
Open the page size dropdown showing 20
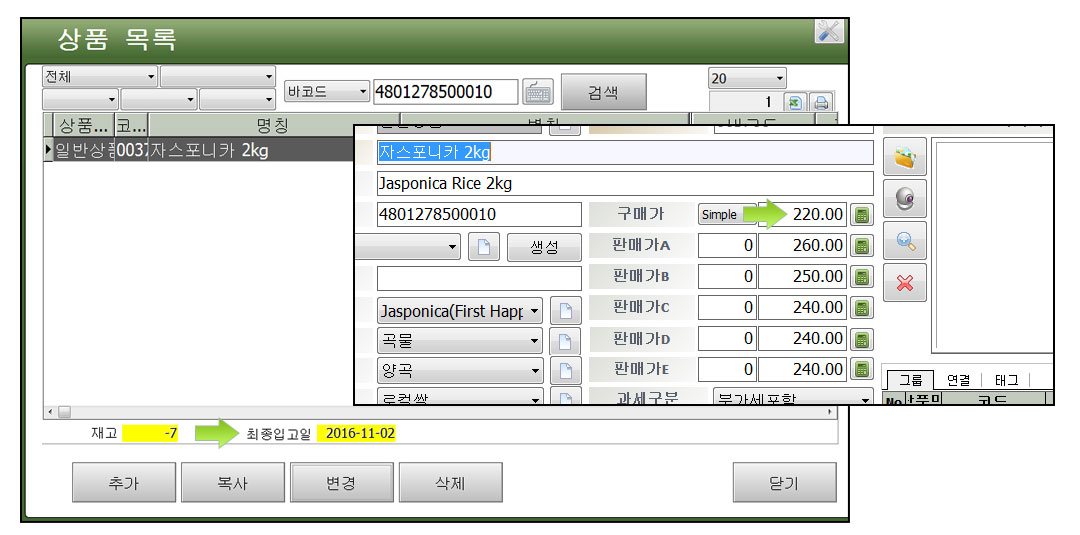click(x=747, y=78)
